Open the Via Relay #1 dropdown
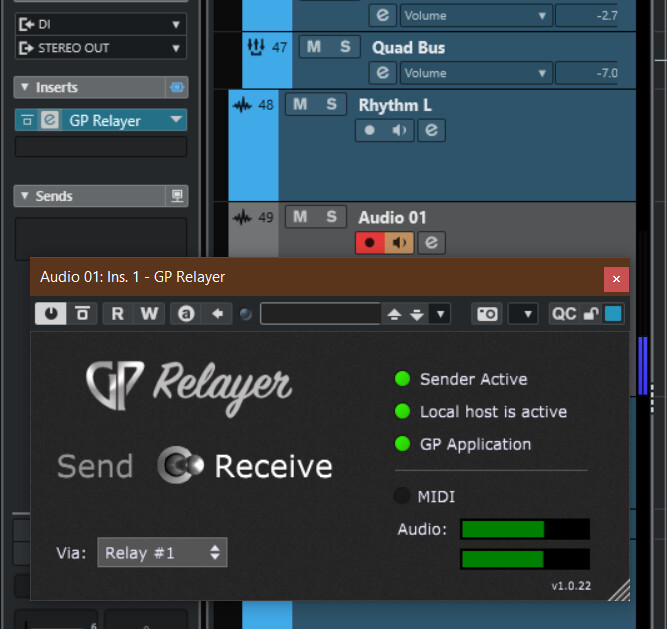667x629 pixels. click(162, 552)
